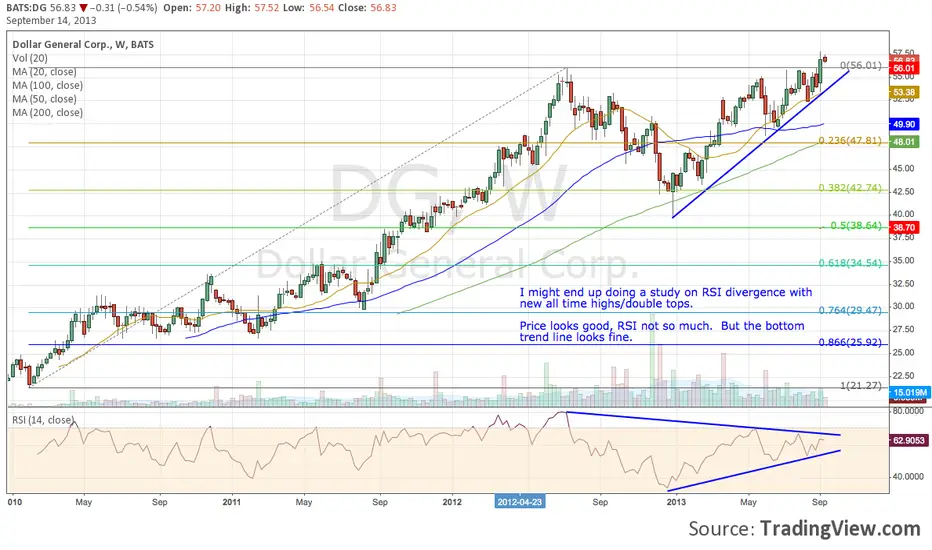Click the gold 53.38 price tag

pyautogui.click(x=904, y=92)
